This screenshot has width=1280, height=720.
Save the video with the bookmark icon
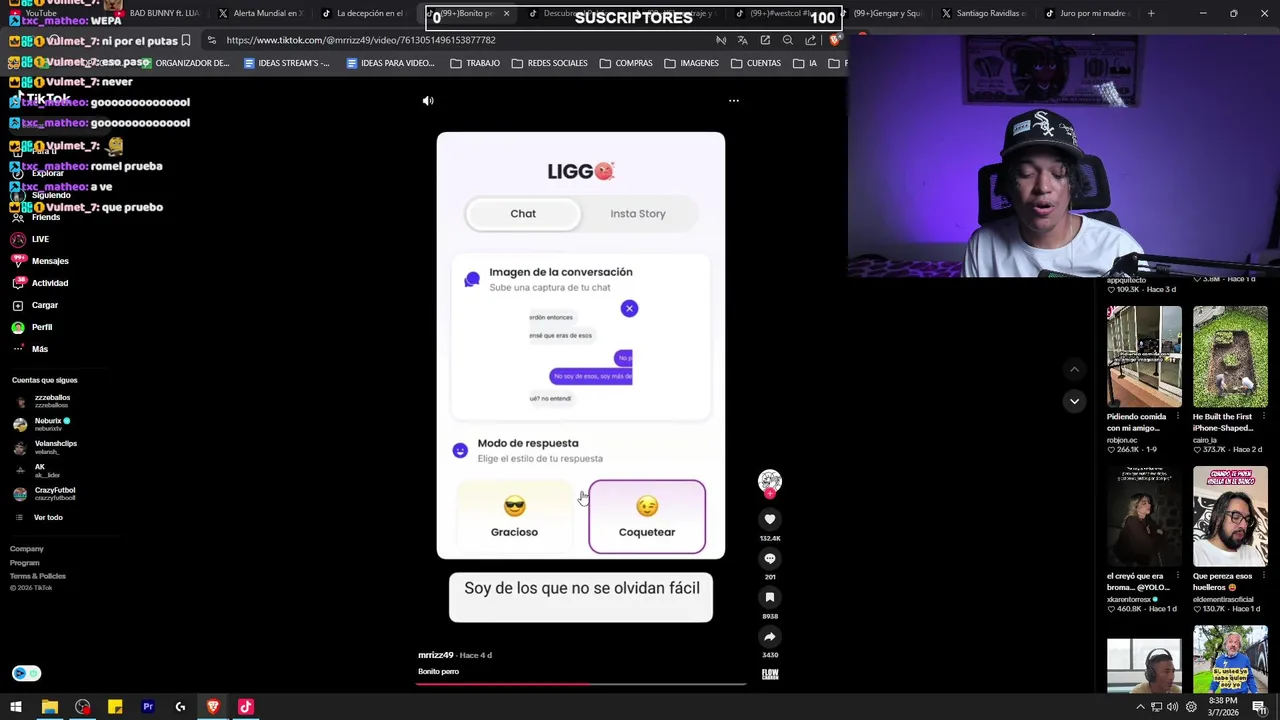pyautogui.click(x=770, y=597)
